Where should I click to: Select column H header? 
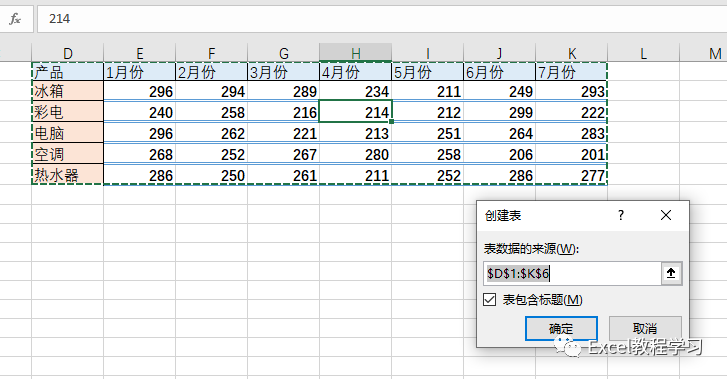point(356,53)
